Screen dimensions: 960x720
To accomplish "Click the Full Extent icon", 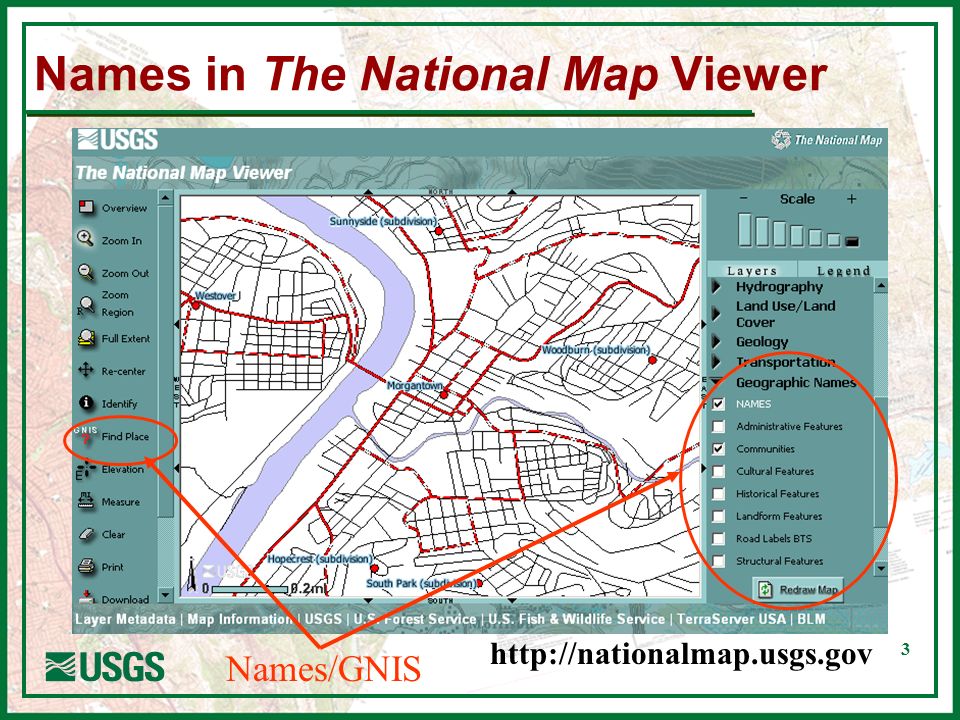I will (86, 337).
